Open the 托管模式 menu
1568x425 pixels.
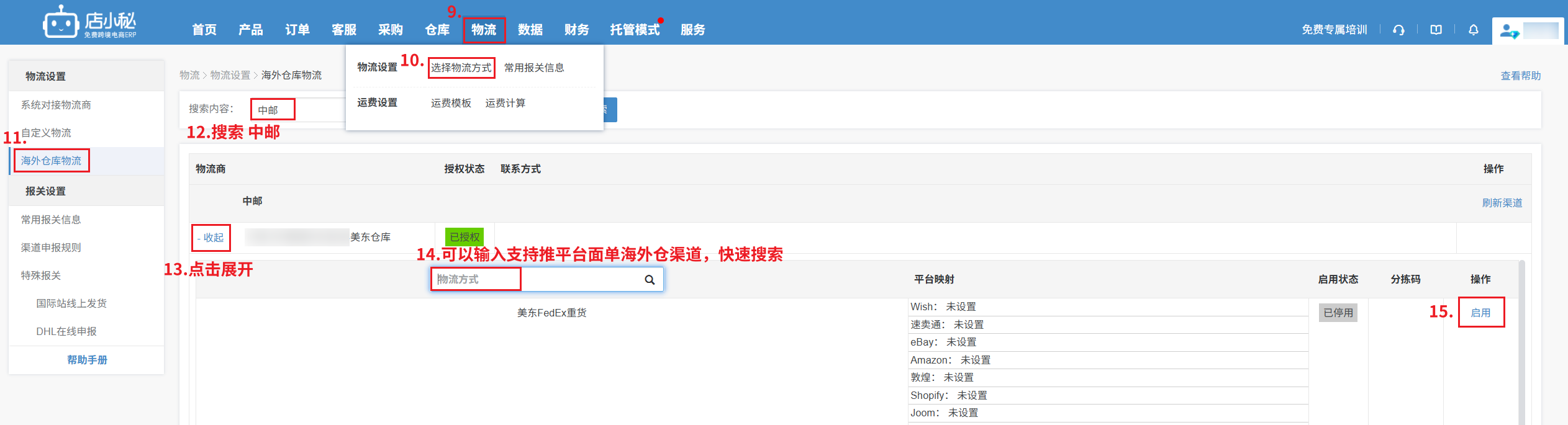click(x=634, y=30)
